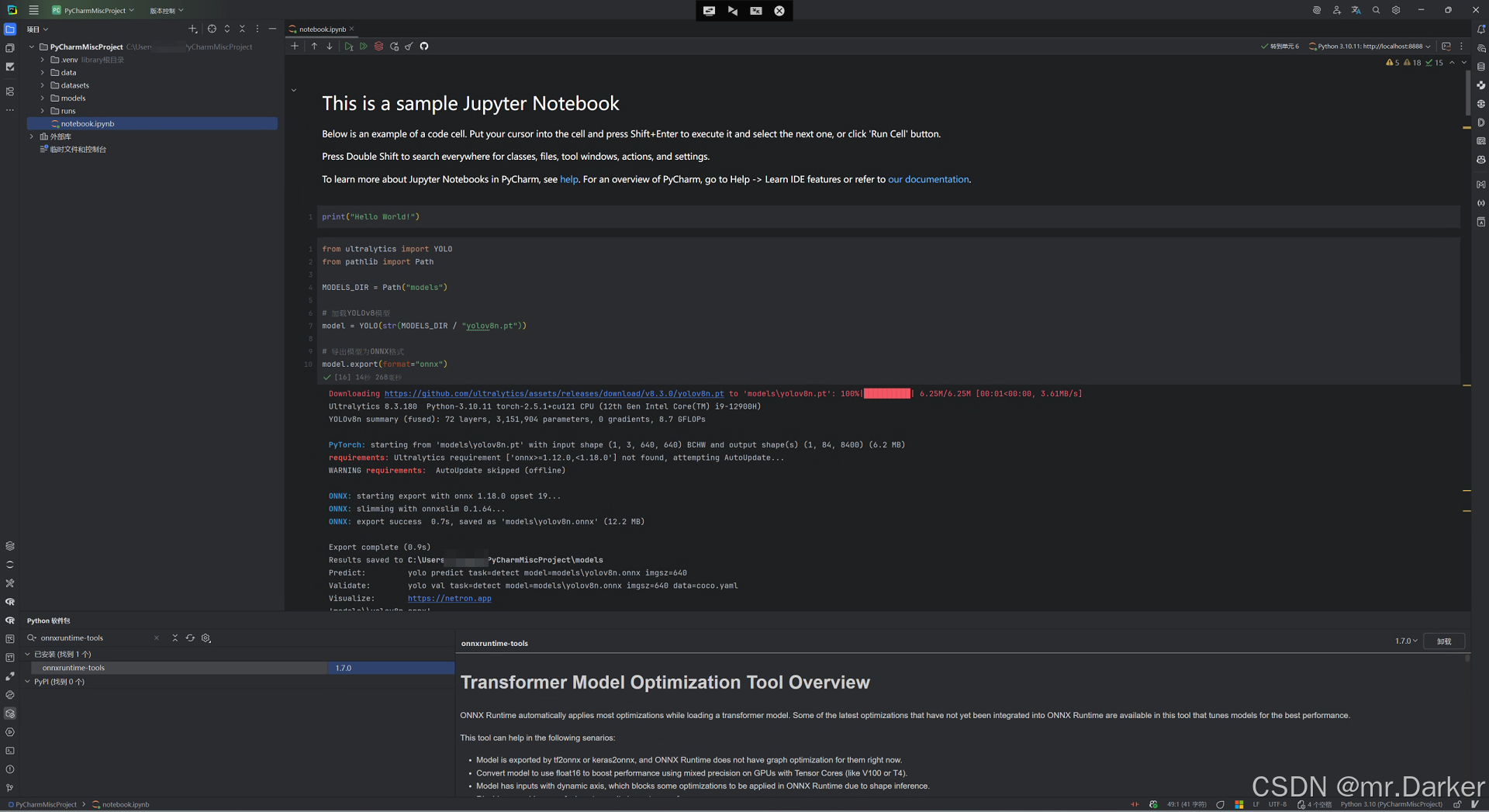The width and height of the screenshot is (1489, 812).
Task: Open Python 3.10.11 Jupyter server dropdown
Action: click(1370, 46)
